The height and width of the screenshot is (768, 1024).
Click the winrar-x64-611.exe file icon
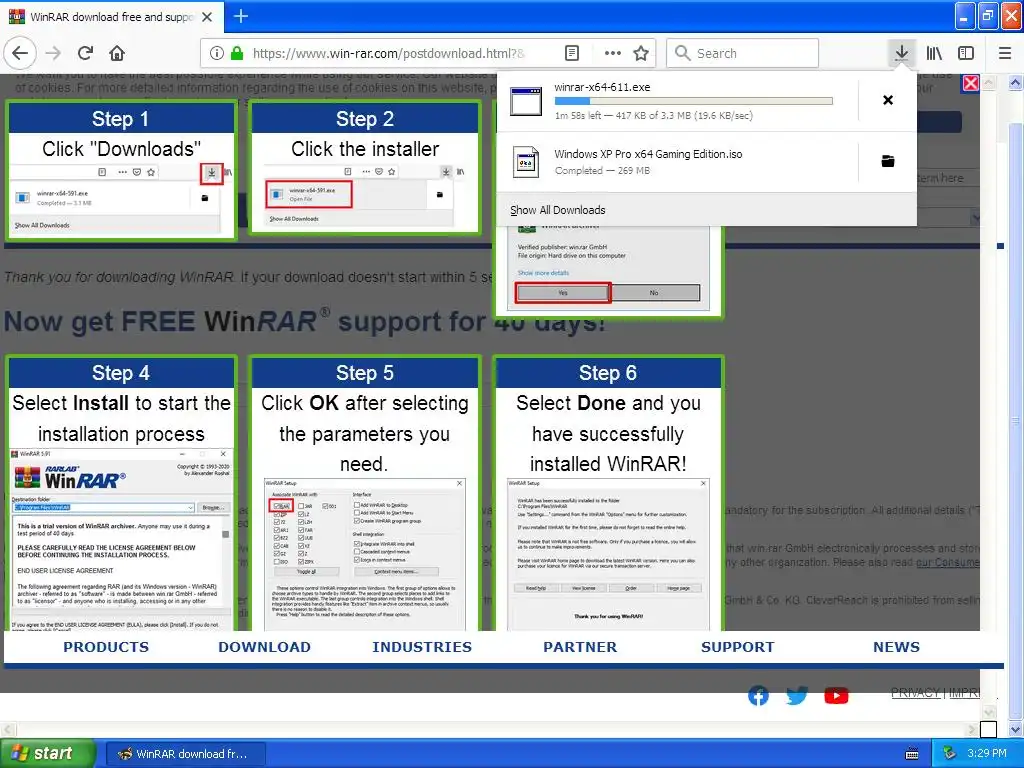[526, 101]
